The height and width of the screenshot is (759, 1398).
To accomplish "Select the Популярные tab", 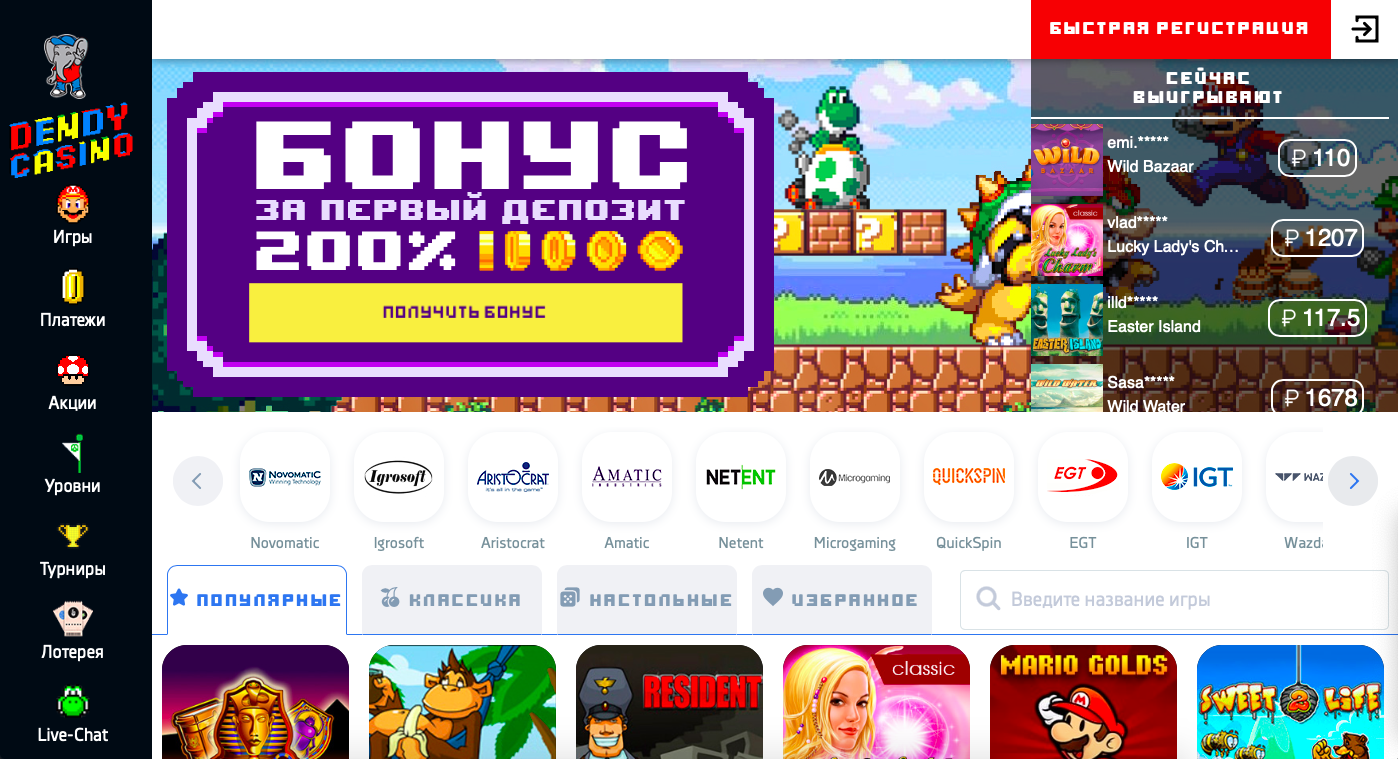I will (257, 599).
